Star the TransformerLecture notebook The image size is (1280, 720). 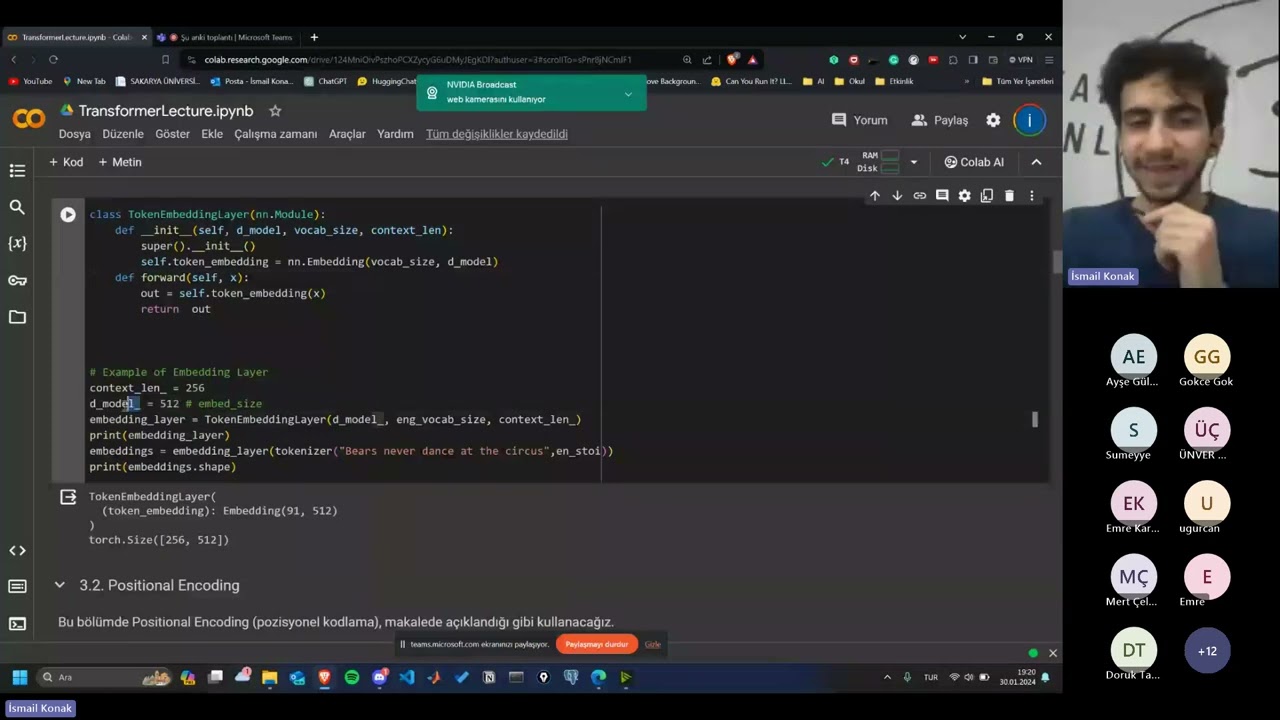275,111
